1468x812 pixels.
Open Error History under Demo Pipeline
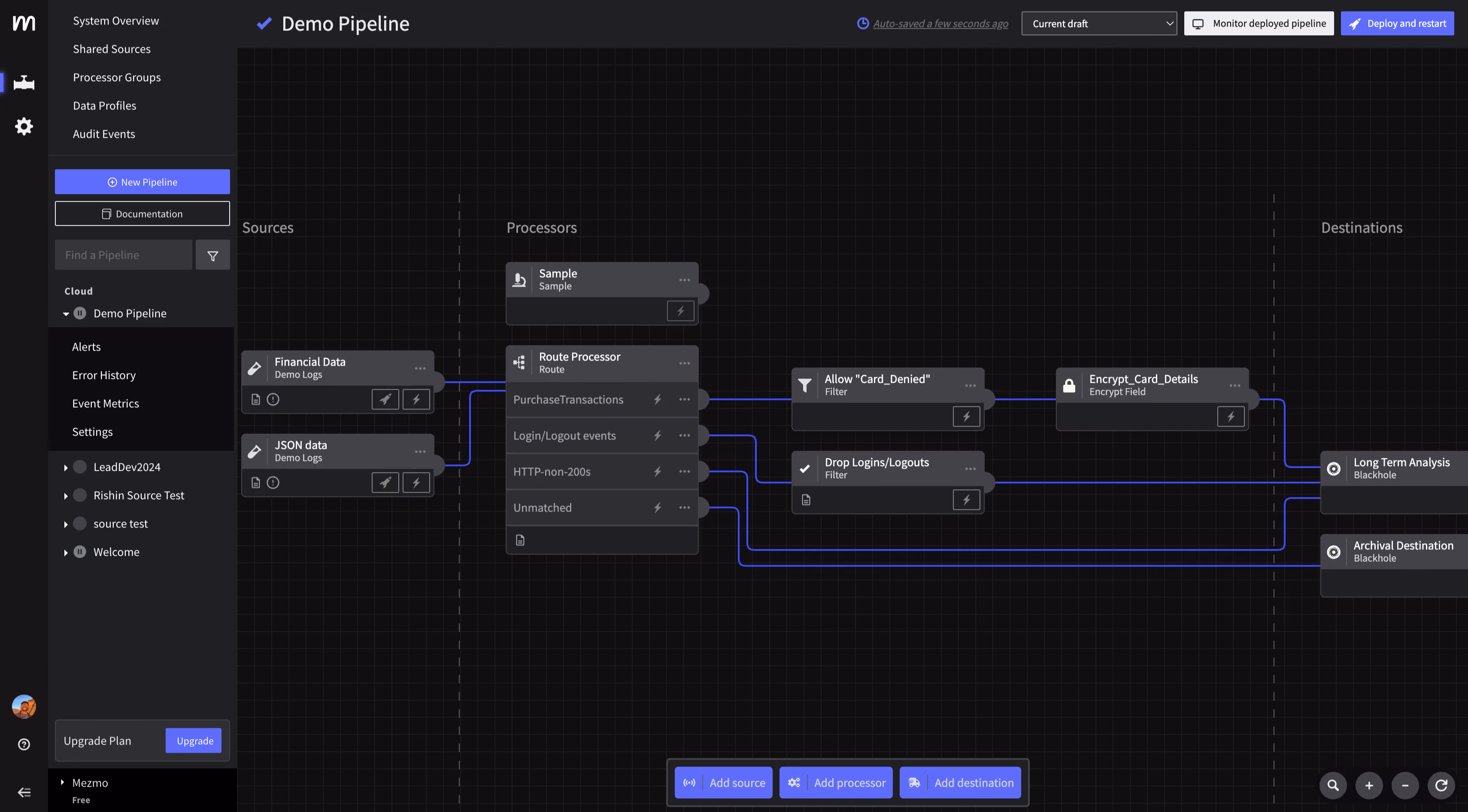[104, 375]
